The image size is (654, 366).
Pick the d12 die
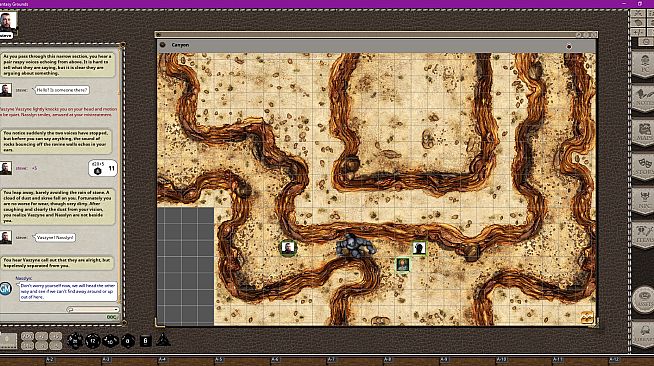93,341
